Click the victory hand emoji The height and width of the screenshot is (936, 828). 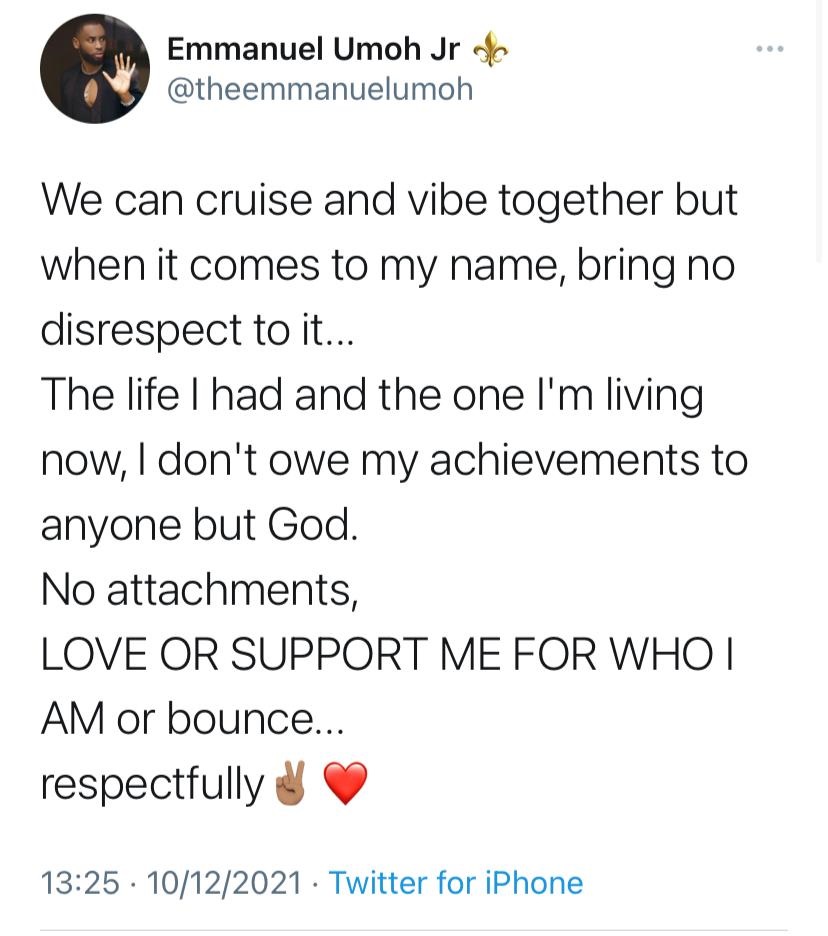click(291, 783)
